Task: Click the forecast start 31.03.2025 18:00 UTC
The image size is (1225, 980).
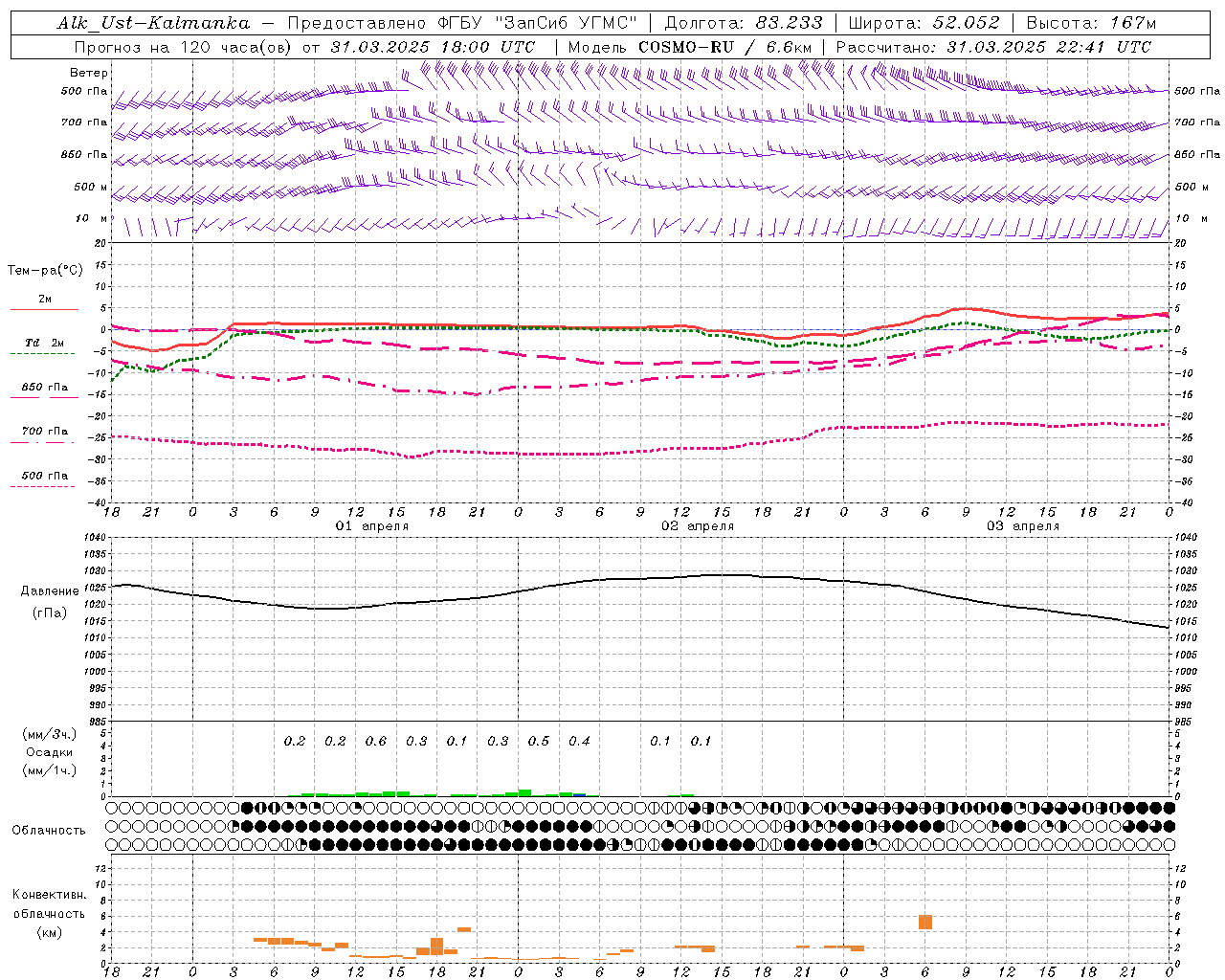Action: [x=433, y=47]
